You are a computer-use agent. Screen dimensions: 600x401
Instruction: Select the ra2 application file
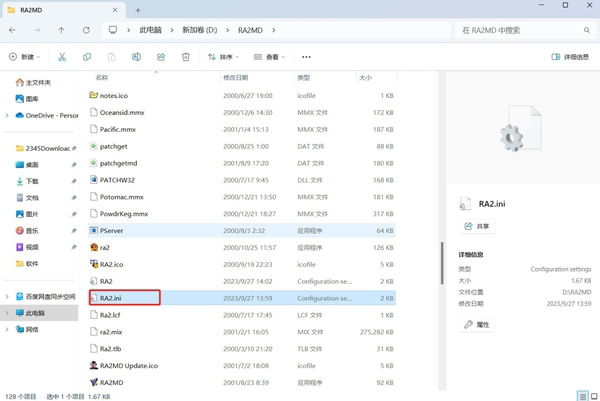coord(105,246)
